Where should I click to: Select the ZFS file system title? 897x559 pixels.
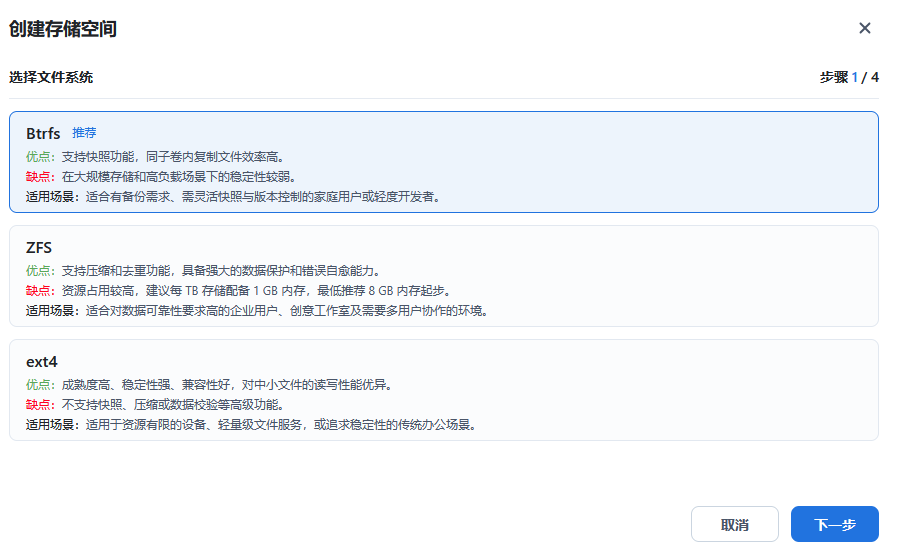39,248
